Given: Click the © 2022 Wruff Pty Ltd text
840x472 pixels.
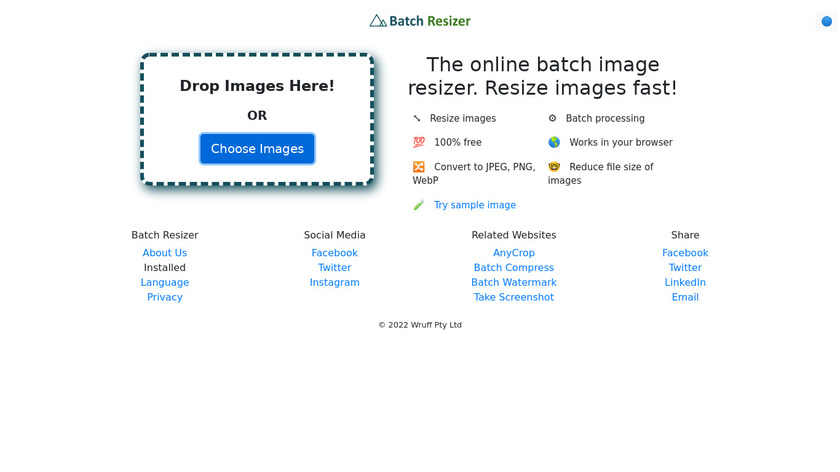Looking at the screenshot, I should tap(420, 325).
